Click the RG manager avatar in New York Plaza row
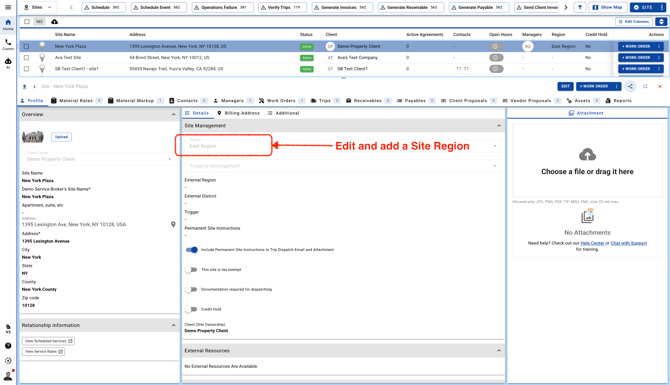 528,46
